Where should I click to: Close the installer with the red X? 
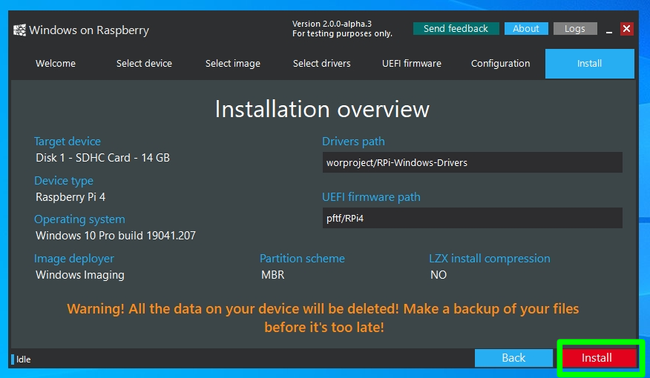pos(626,29)
